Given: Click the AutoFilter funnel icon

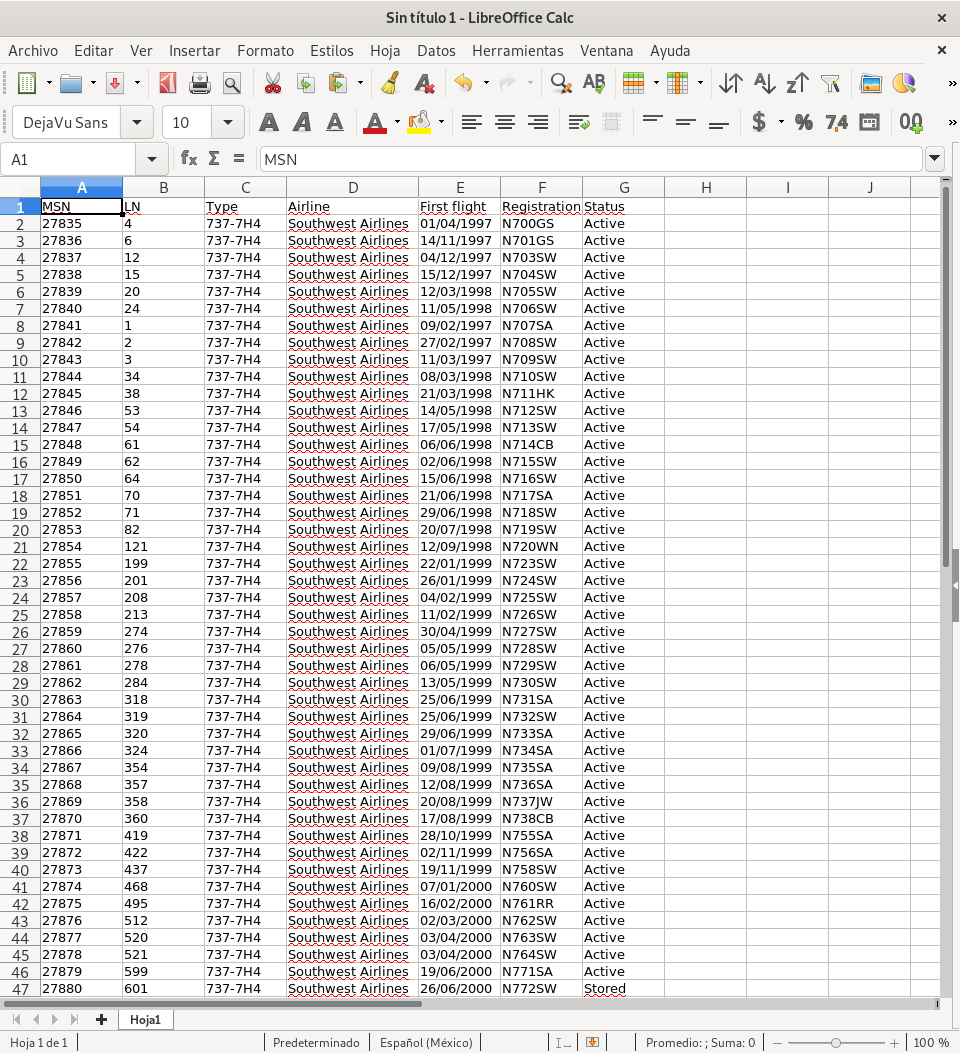Looking at the screenshot, I should point(829,84).
